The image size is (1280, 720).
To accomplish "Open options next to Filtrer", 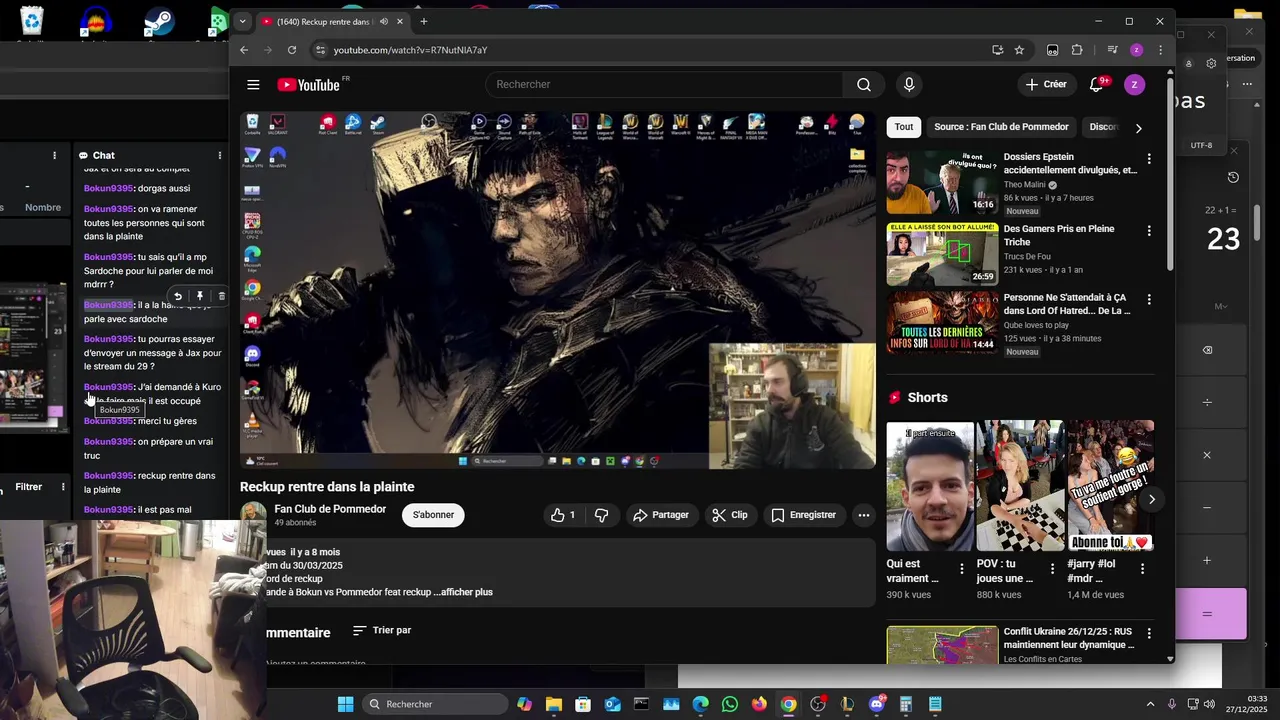I will click(x=63, y=487).
